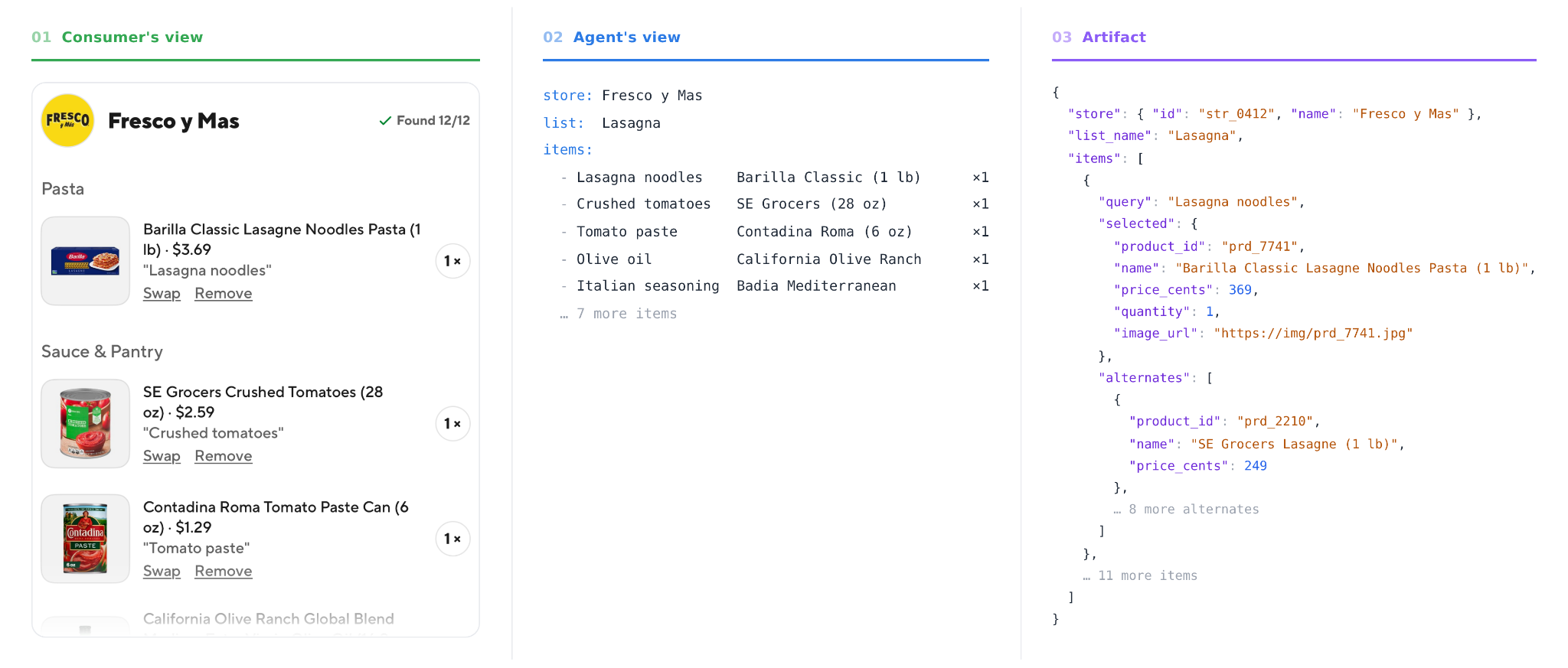Select the Consumer's view heading
The width and height of the screenshot is (1568, 668).
click(x=117, y=37)
